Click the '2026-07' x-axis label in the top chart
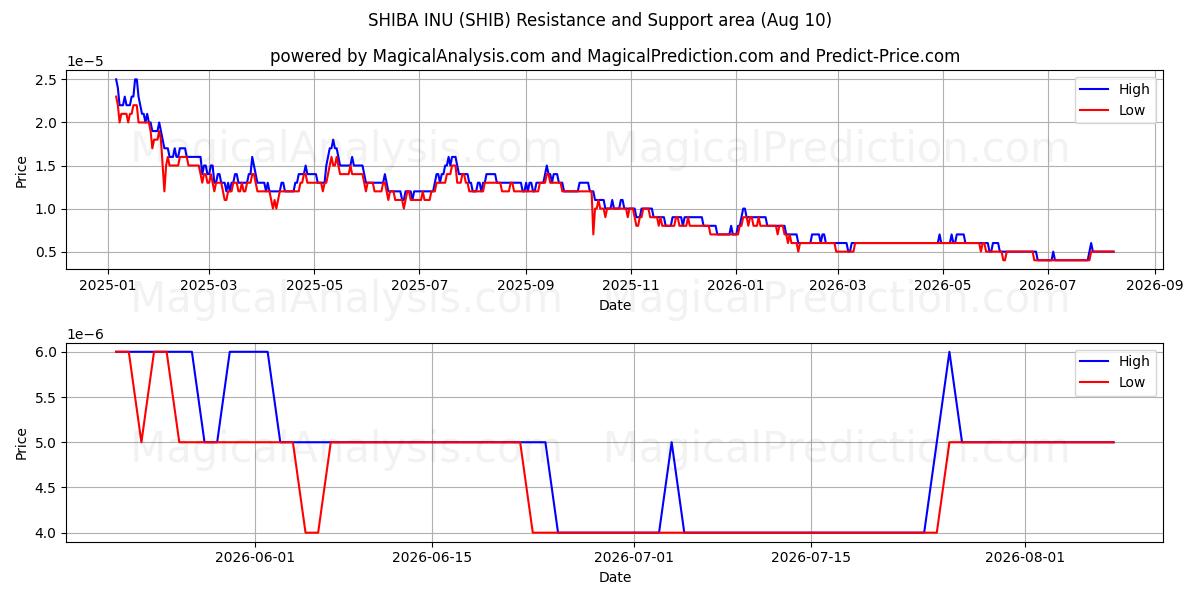 1048,286
